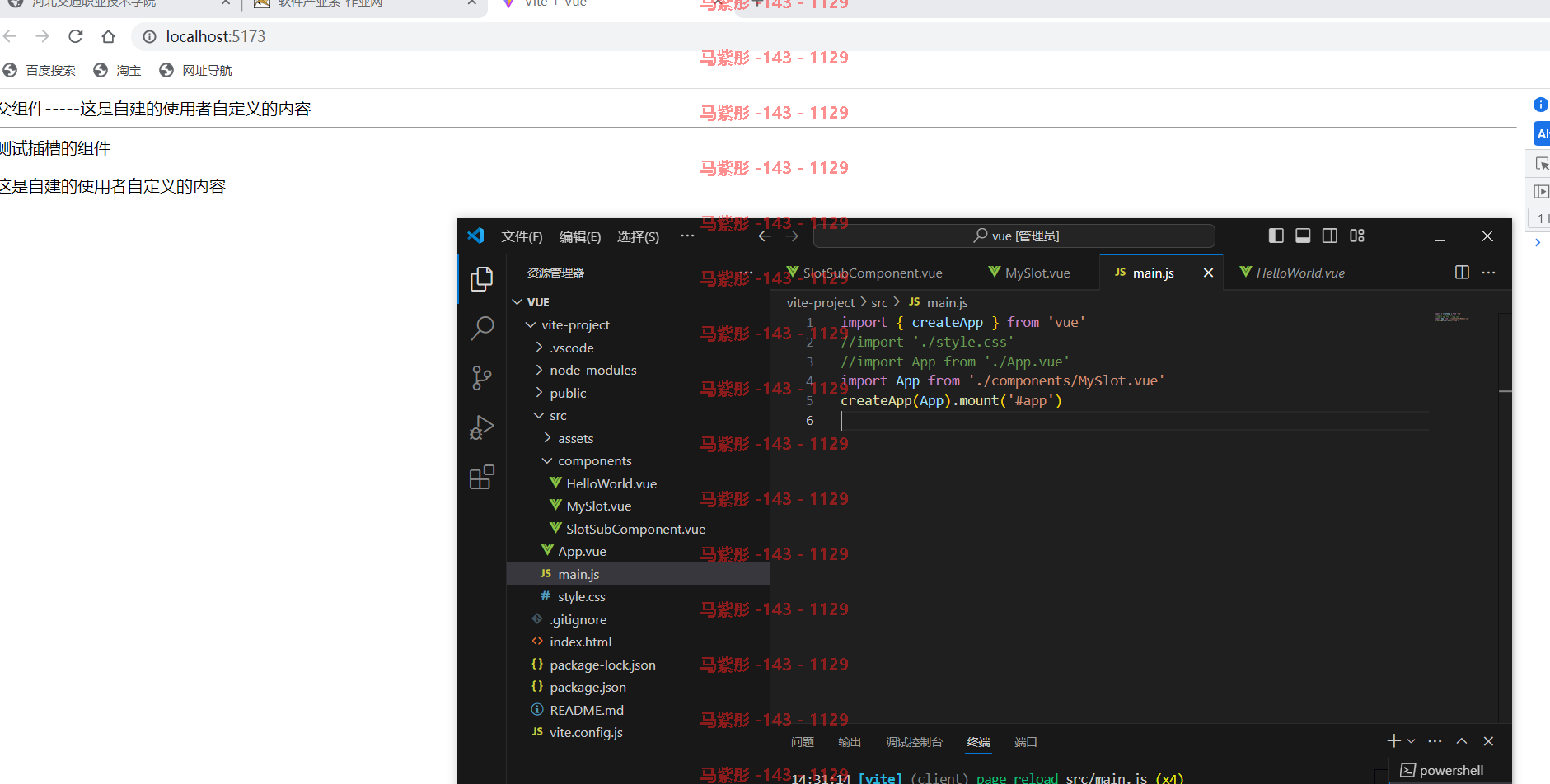Click the VS Code logo icon
This screenshot has width=1550, height=784.
[476, 236]
